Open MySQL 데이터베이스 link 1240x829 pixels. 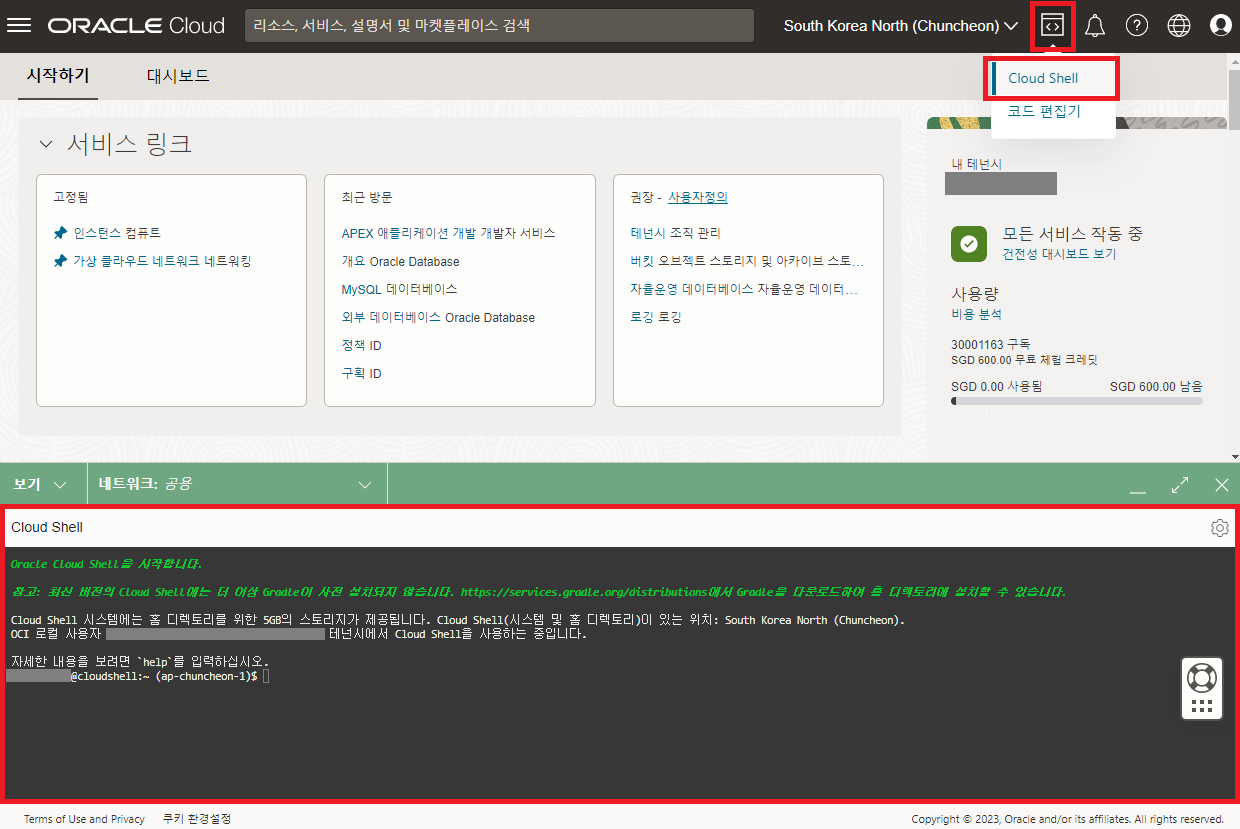[x=399, y=289]
